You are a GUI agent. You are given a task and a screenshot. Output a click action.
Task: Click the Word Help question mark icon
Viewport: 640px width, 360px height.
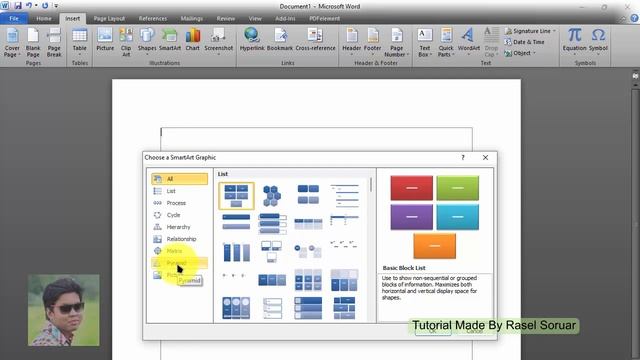[x=634, y=18]
